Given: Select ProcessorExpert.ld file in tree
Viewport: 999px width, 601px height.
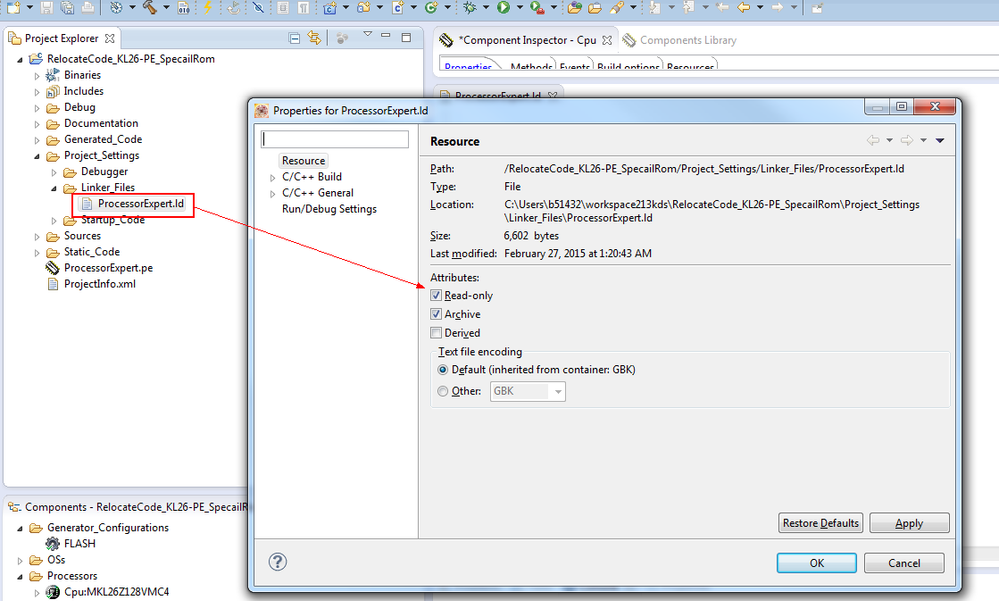Looking at the screenshot, I should point(140,204).
